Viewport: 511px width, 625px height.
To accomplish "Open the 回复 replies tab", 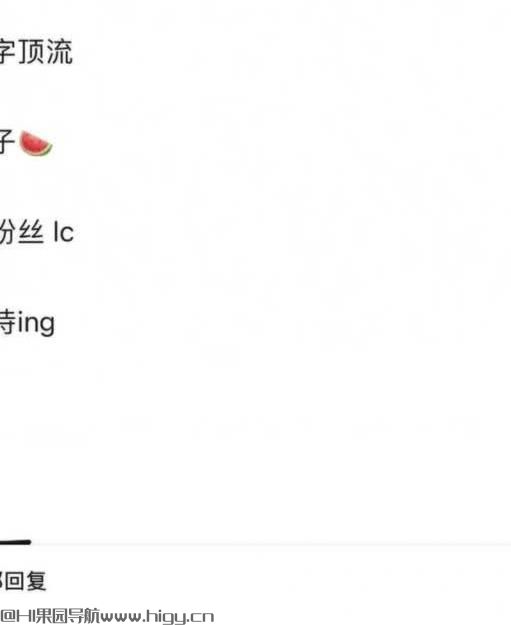I will point(23,581).
